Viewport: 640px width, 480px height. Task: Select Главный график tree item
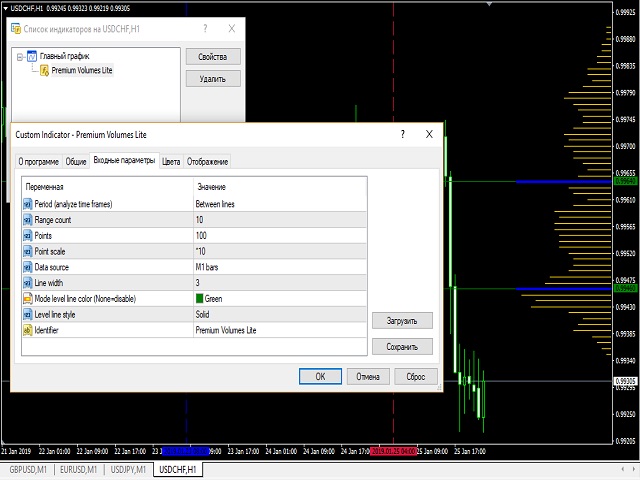tap(64, 56)
